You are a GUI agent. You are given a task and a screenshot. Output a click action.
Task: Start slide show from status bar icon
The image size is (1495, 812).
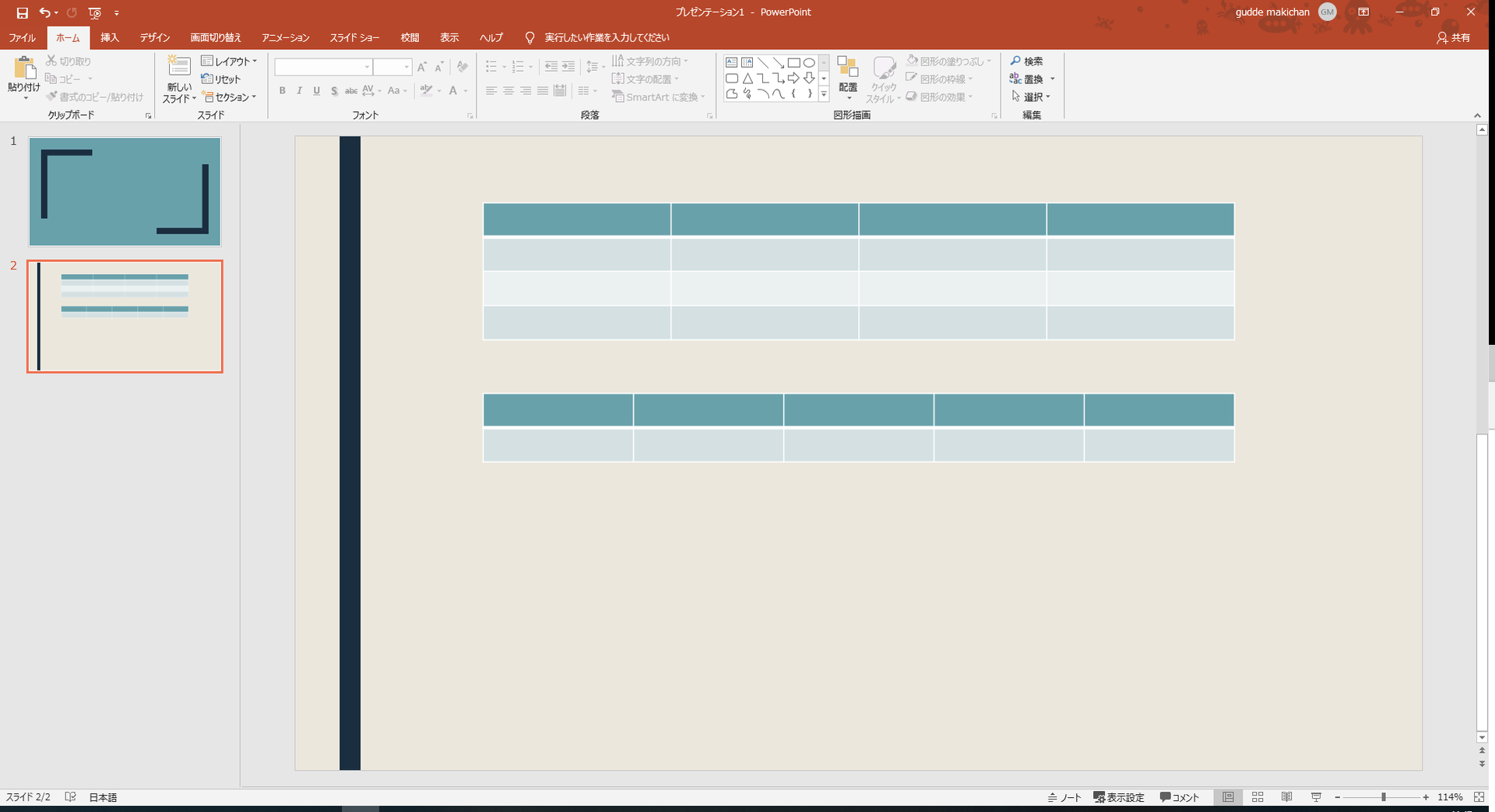tap(1316, 797)
